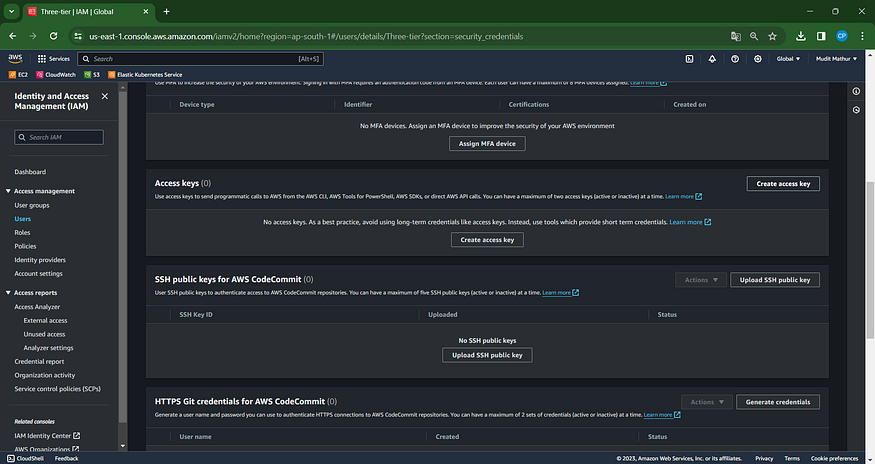Open the info panel icon on right edge
This screenshot has height=464, width=875.
click(856, 91)
